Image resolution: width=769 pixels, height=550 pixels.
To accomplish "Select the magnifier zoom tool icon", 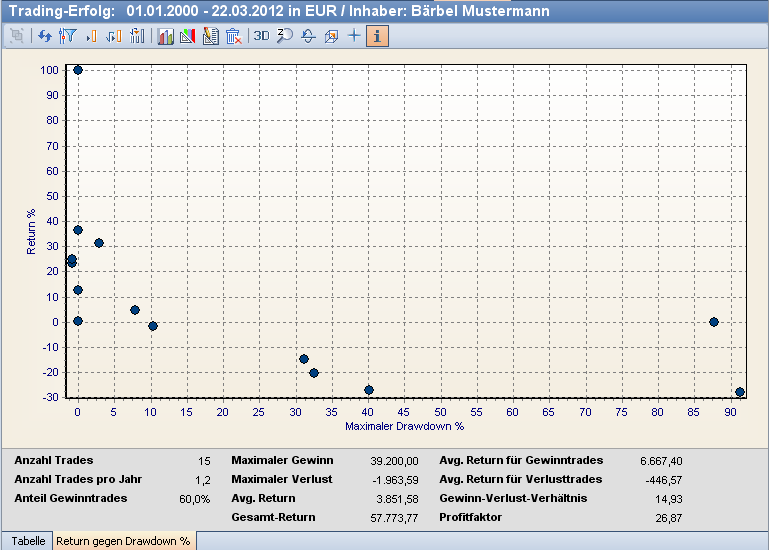I will click(284, 36).
